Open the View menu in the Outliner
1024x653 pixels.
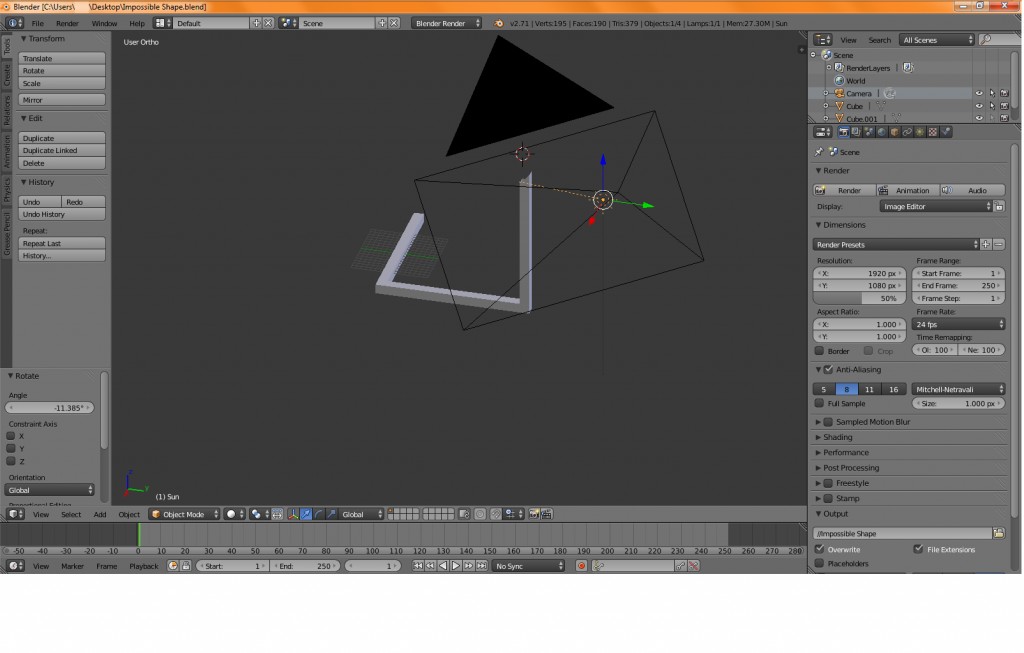click(x=849, y=40)
